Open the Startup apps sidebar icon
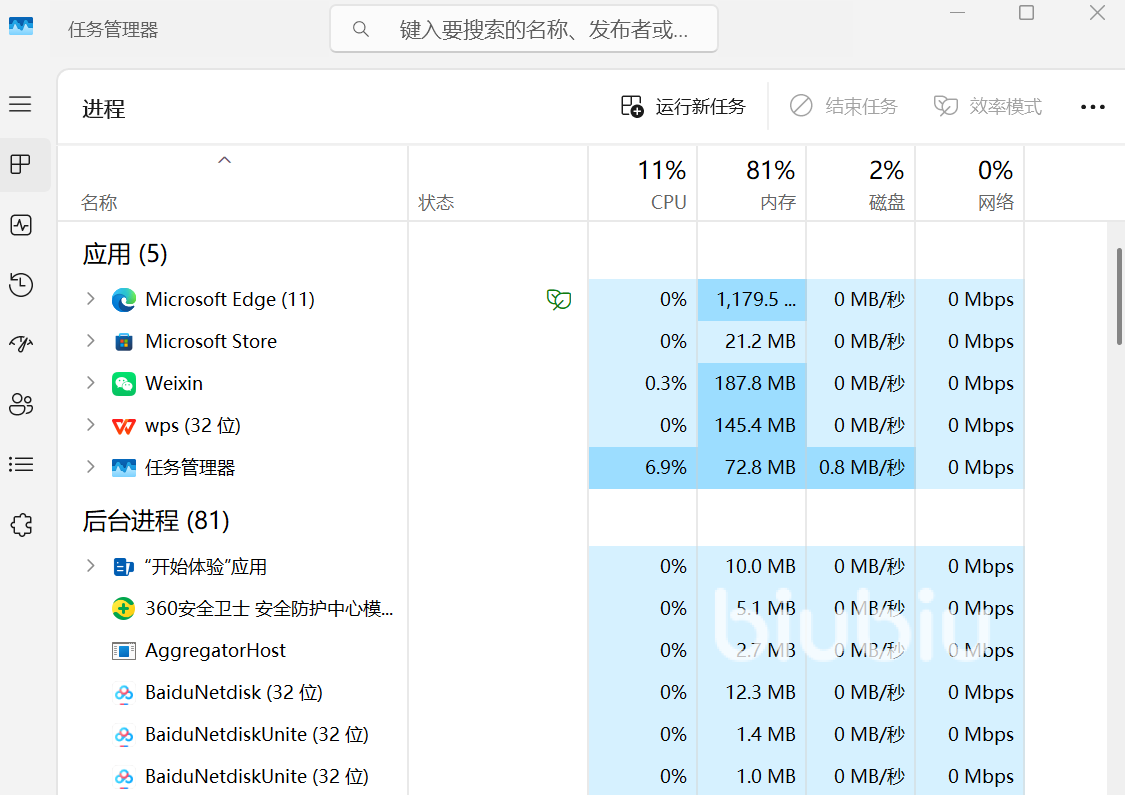Viewport: 1125px width, 795px height. 21,344
